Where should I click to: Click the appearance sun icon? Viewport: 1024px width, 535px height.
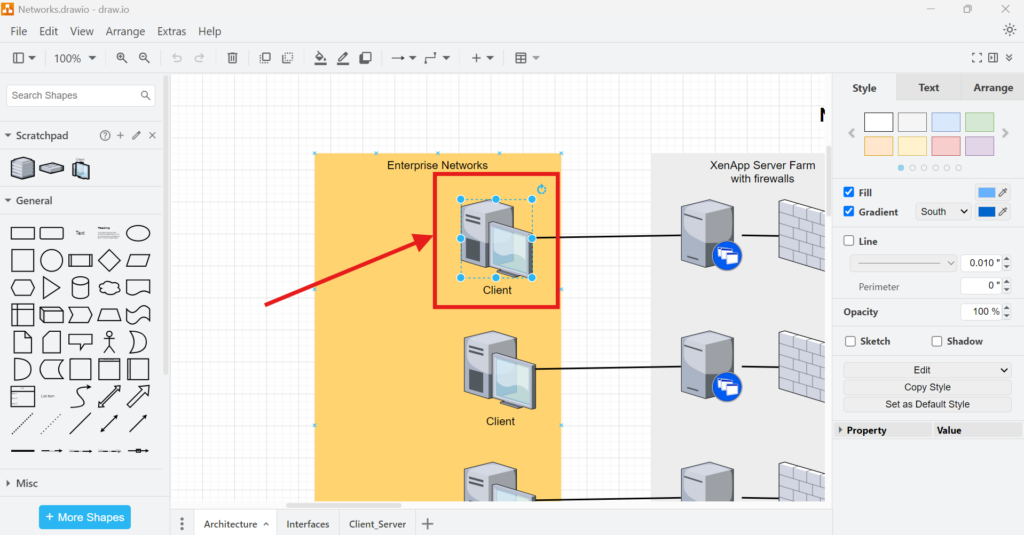click(1010, 30)
